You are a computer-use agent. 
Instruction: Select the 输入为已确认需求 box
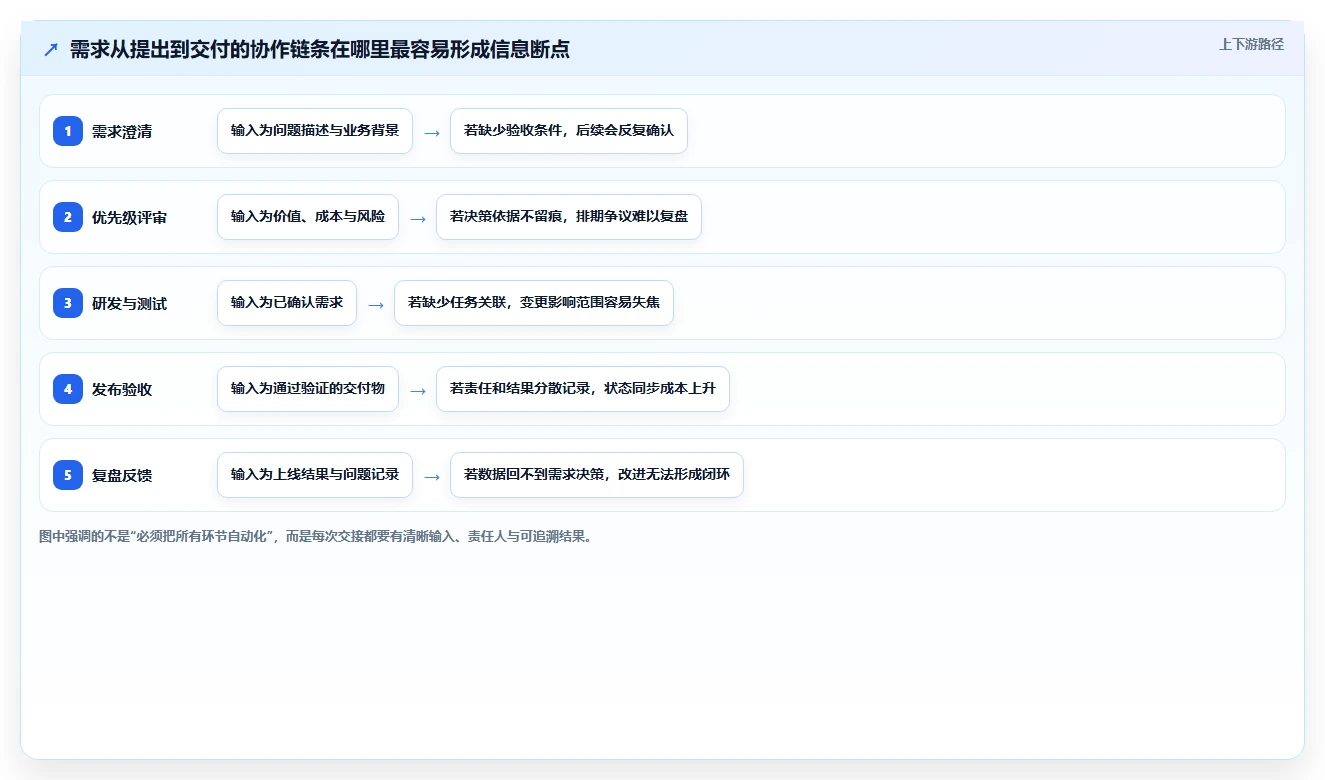tap(287, 303)
